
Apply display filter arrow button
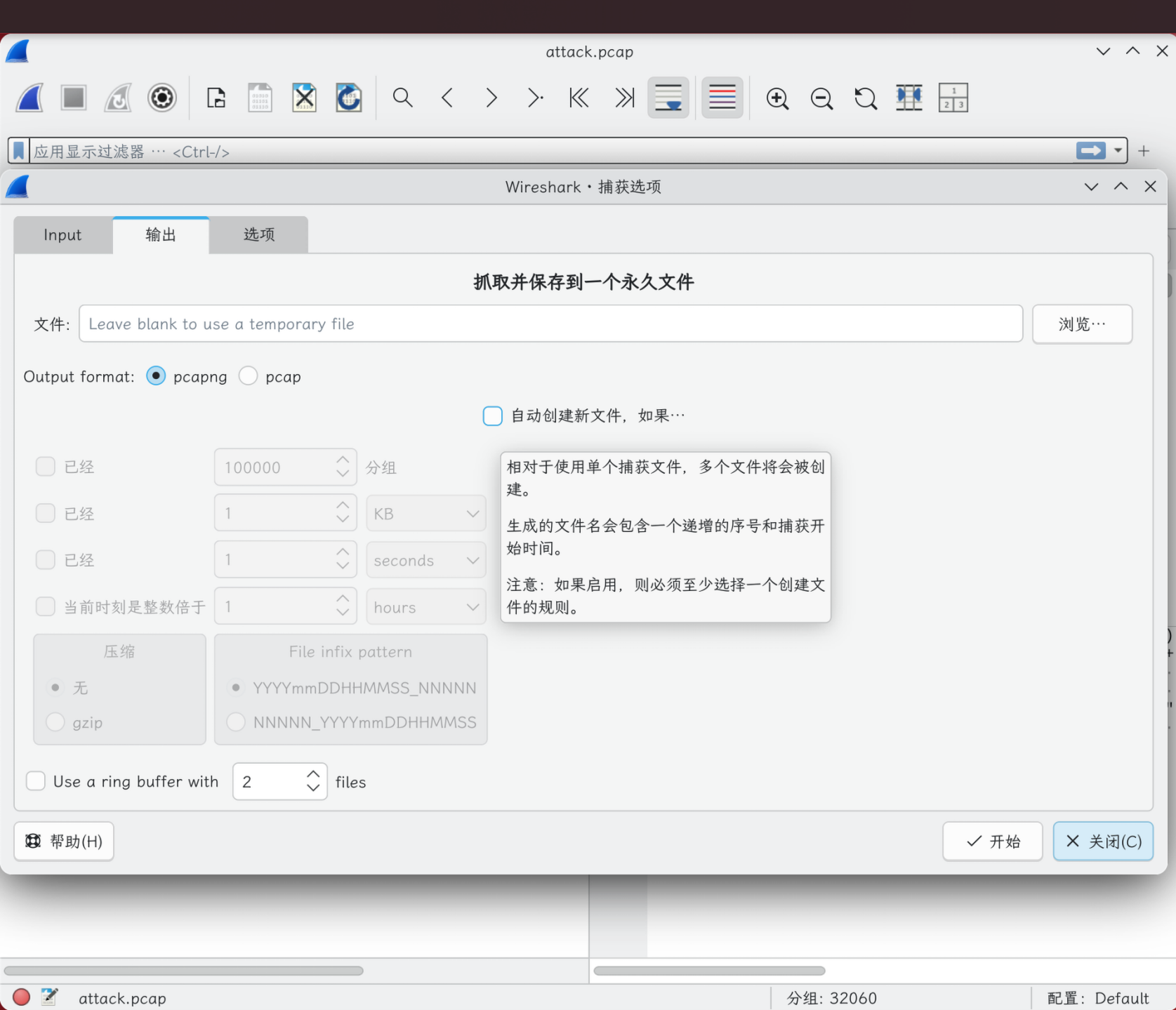[x=1091, y=151]
